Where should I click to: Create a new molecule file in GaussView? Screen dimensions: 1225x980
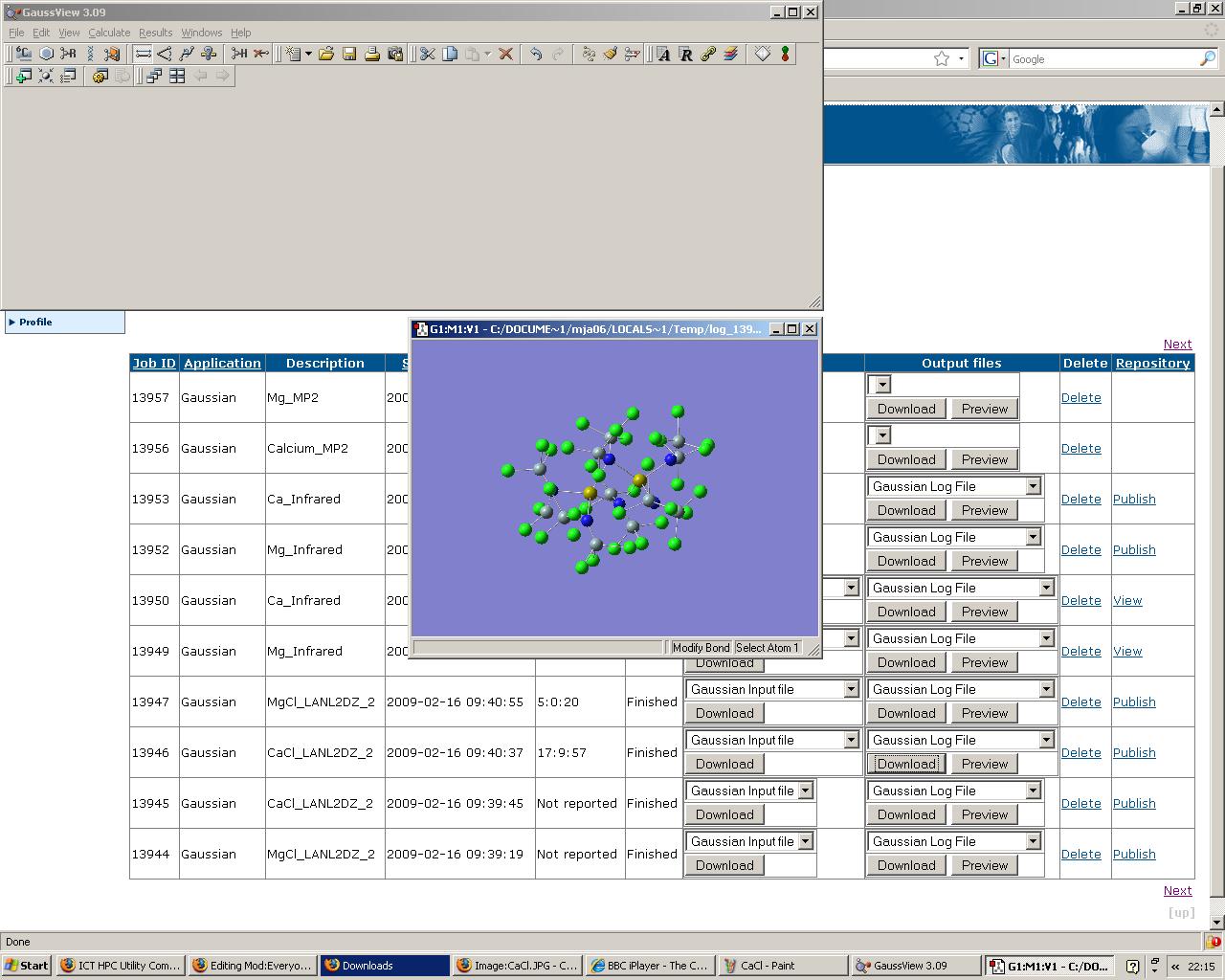[x=293, y=54]
